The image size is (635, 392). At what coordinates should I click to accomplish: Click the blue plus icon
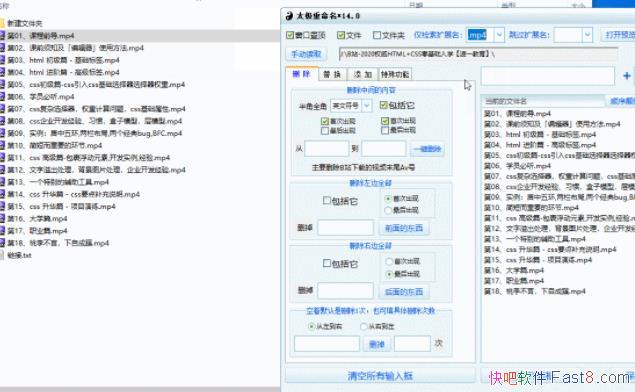[x=626, y=76]
